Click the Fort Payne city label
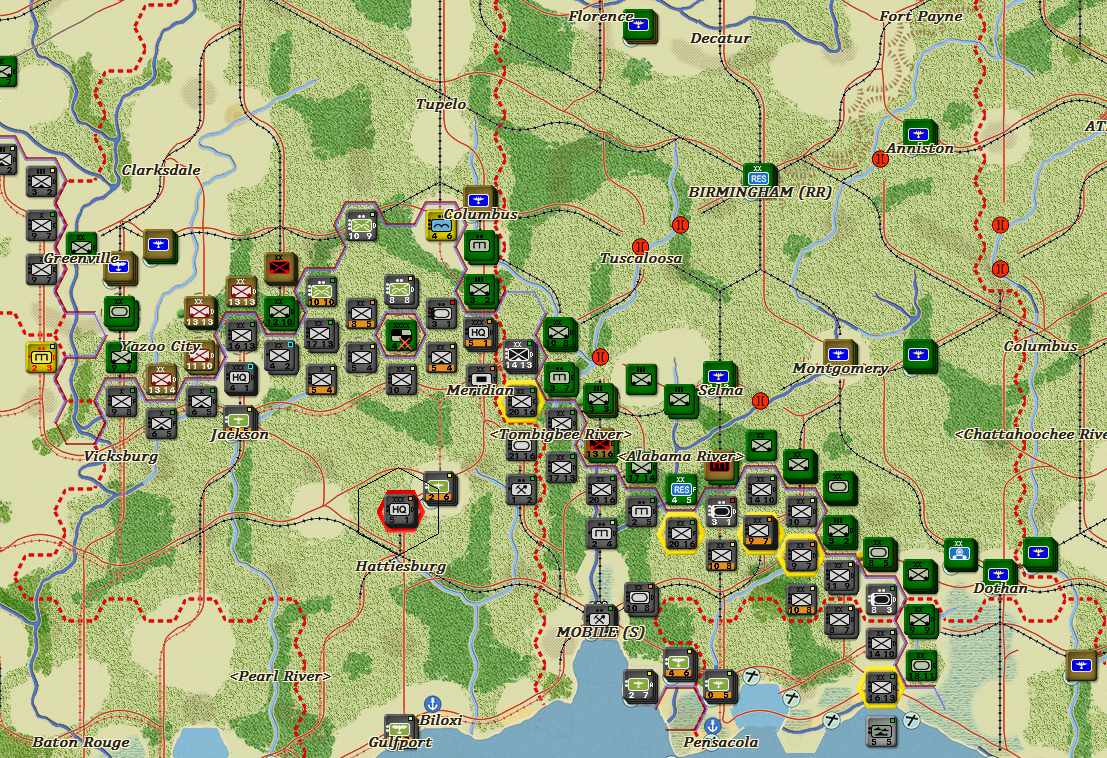The width and height of the screenshot is (1107, 758). 921,16
